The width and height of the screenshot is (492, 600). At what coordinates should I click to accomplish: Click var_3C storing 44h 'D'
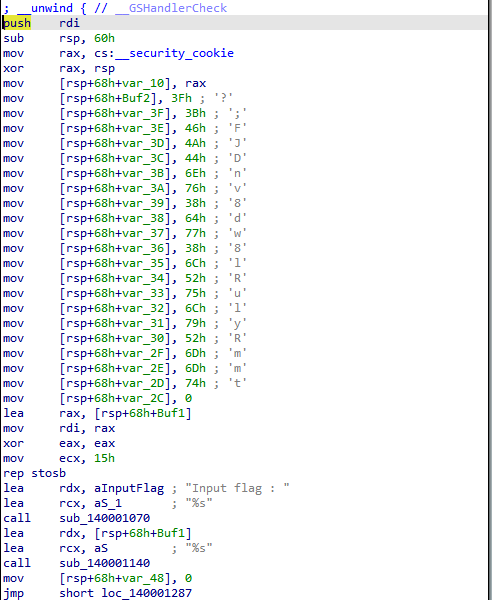(x=143, y=158)
